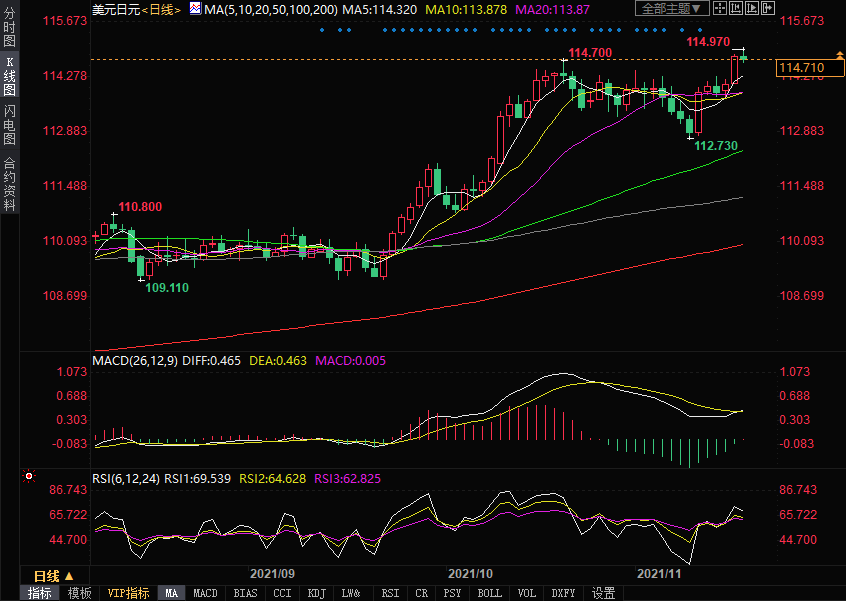
Task: Switch to the 闪电图 side tab
Action: pos(9,125)
